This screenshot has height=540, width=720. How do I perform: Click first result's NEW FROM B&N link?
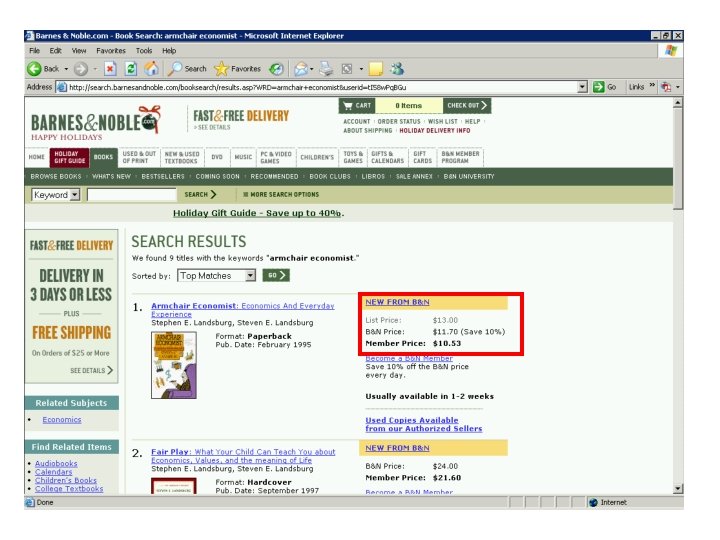click(x=397, y=302)
